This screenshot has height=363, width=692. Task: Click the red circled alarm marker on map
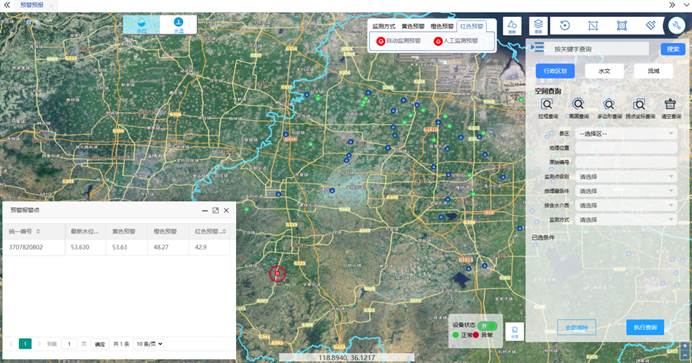pyautogui.click(x=278, y=273)
